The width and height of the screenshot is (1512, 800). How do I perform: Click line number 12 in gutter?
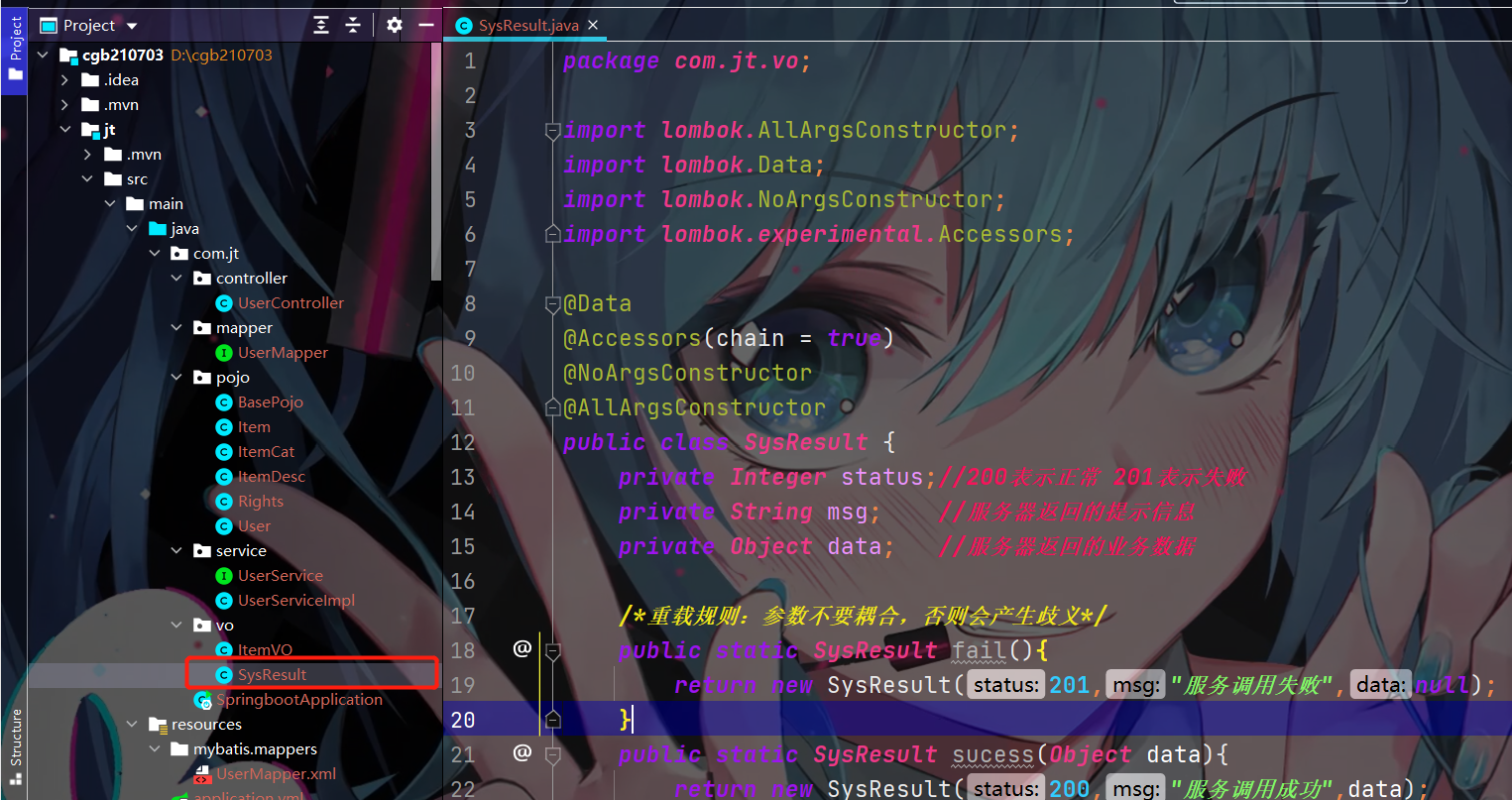pyautogui.click(x=463, y=442)
